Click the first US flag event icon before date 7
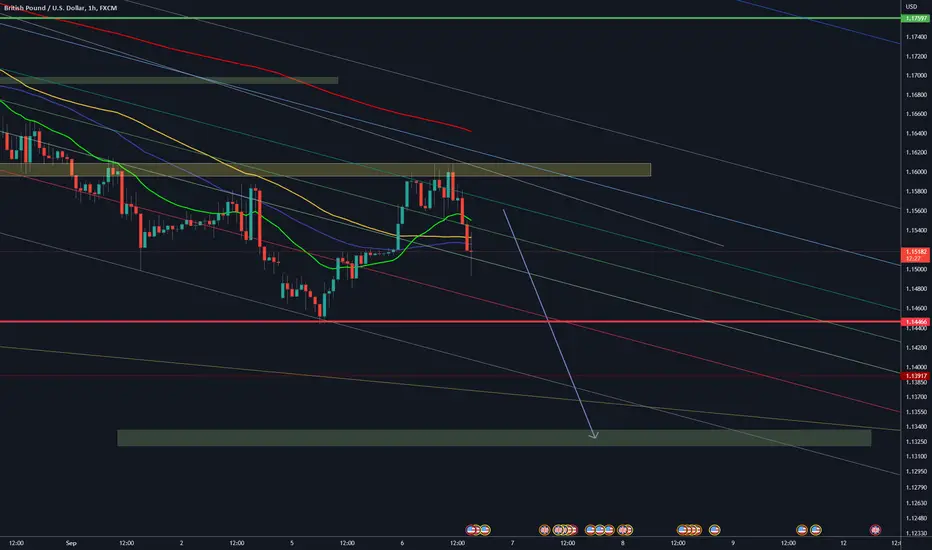Viewport: 932px width, 550px height. 471,529
